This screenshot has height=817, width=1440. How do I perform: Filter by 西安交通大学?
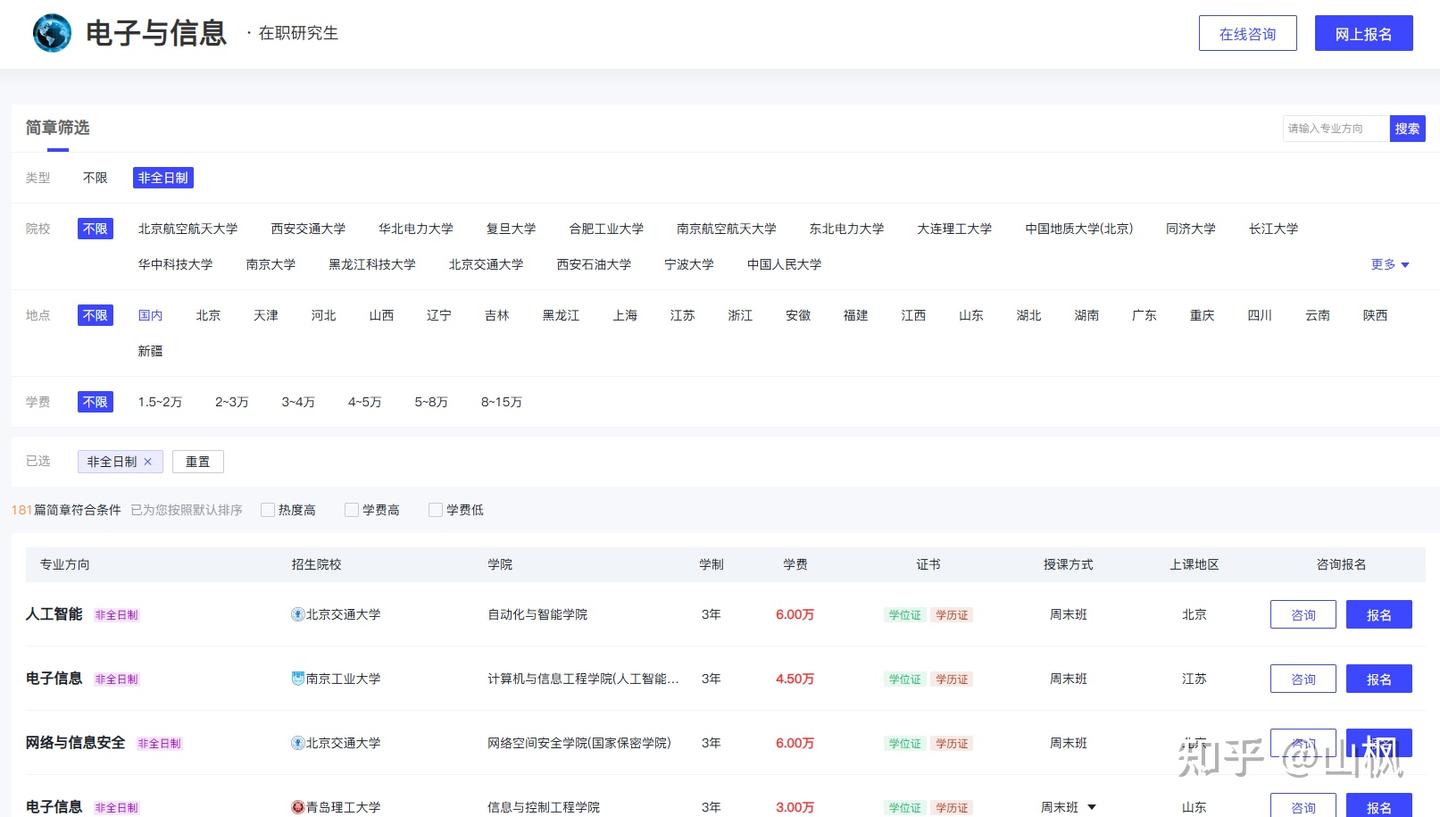[x=308, y=229]
